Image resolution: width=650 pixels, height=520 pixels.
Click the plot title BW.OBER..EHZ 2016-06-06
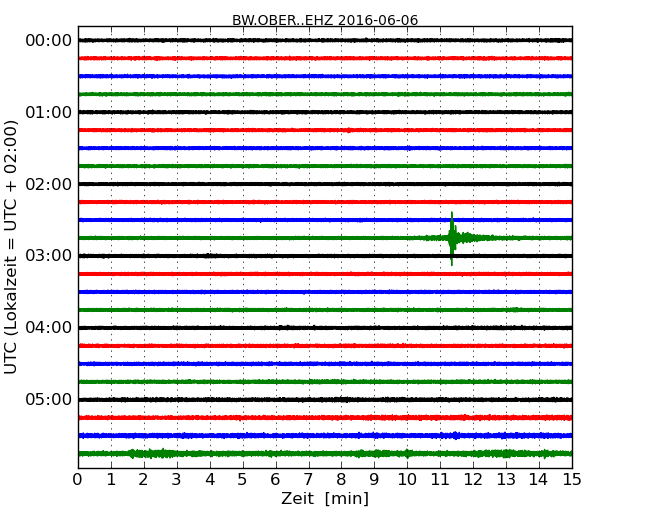tap(325, 20)
